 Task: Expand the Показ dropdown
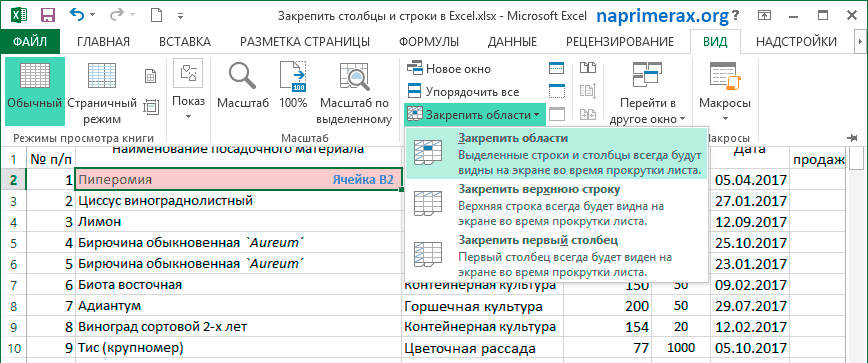(188, 91)
